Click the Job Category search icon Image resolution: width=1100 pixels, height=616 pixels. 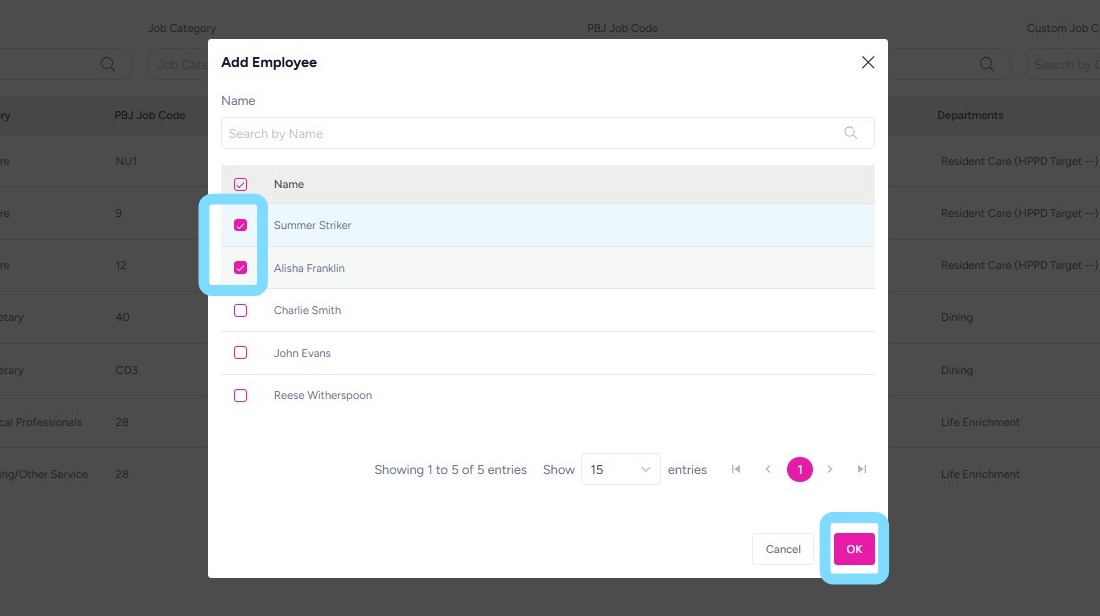tap(108, 64)
